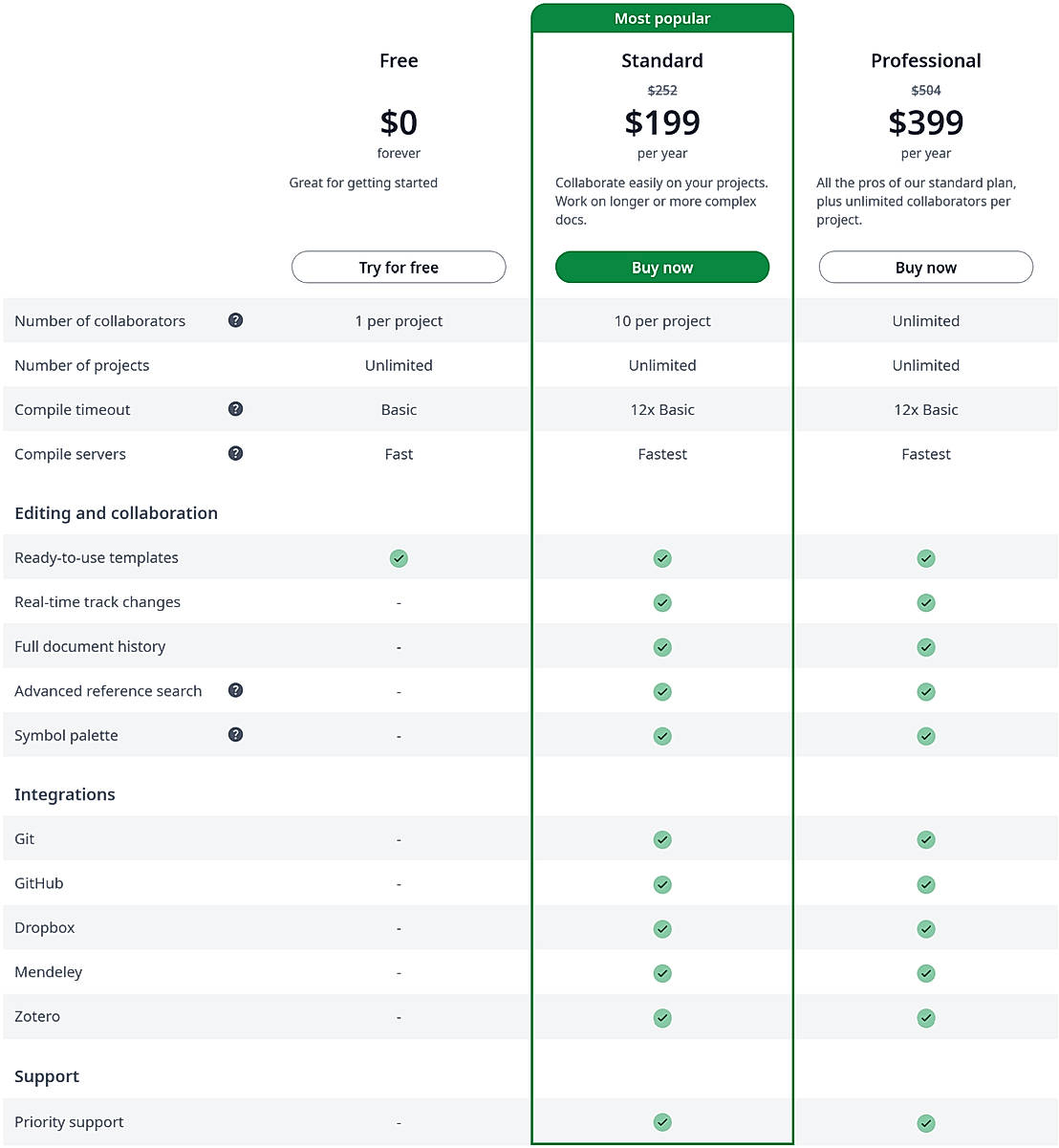Select the Free plan heading
The height and width of the screenshot is (1148, 1059).
pyautogui.click(x=399, y=60)
